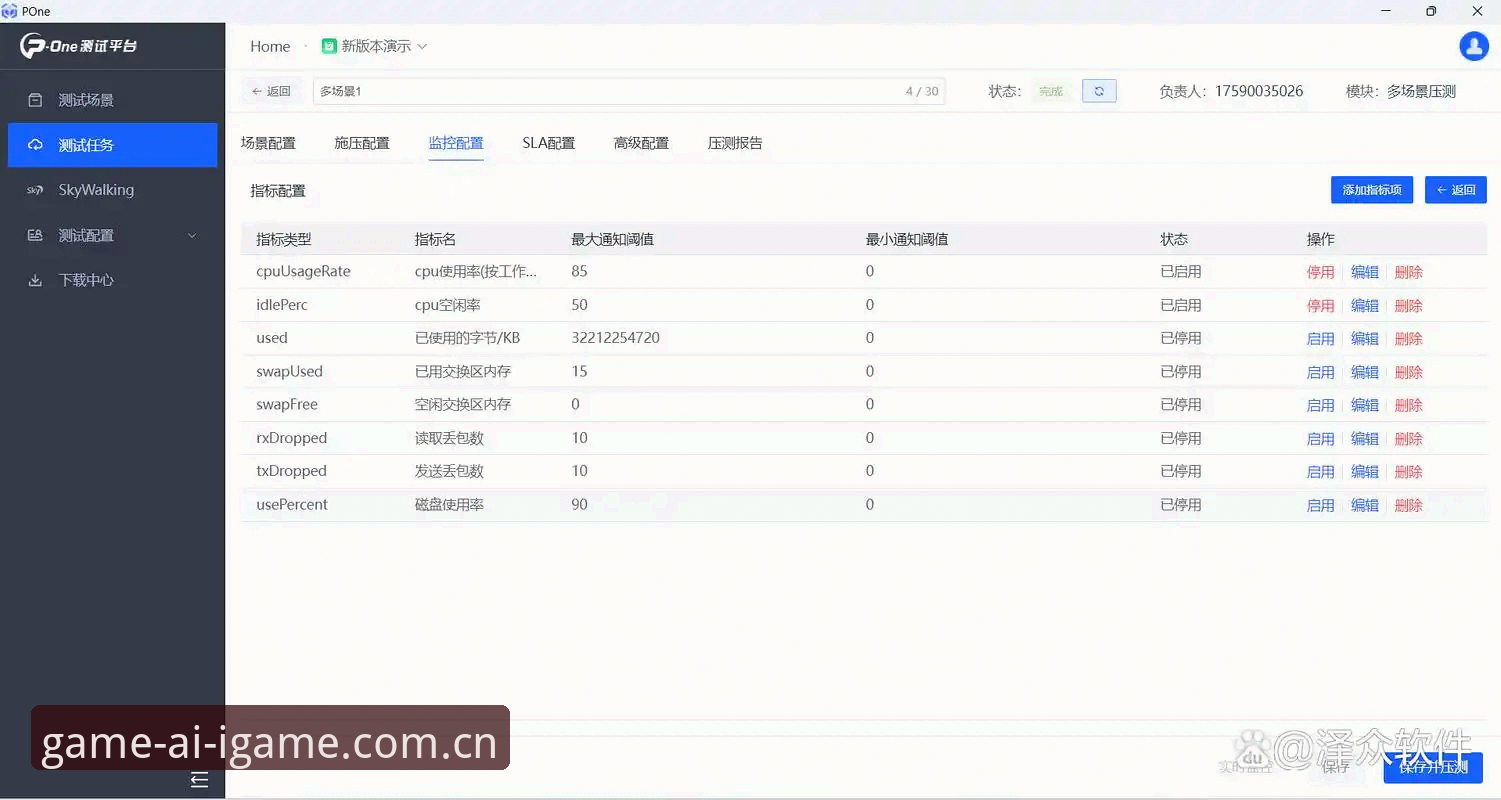Edit the usePercent metric row

point(1364,505)
